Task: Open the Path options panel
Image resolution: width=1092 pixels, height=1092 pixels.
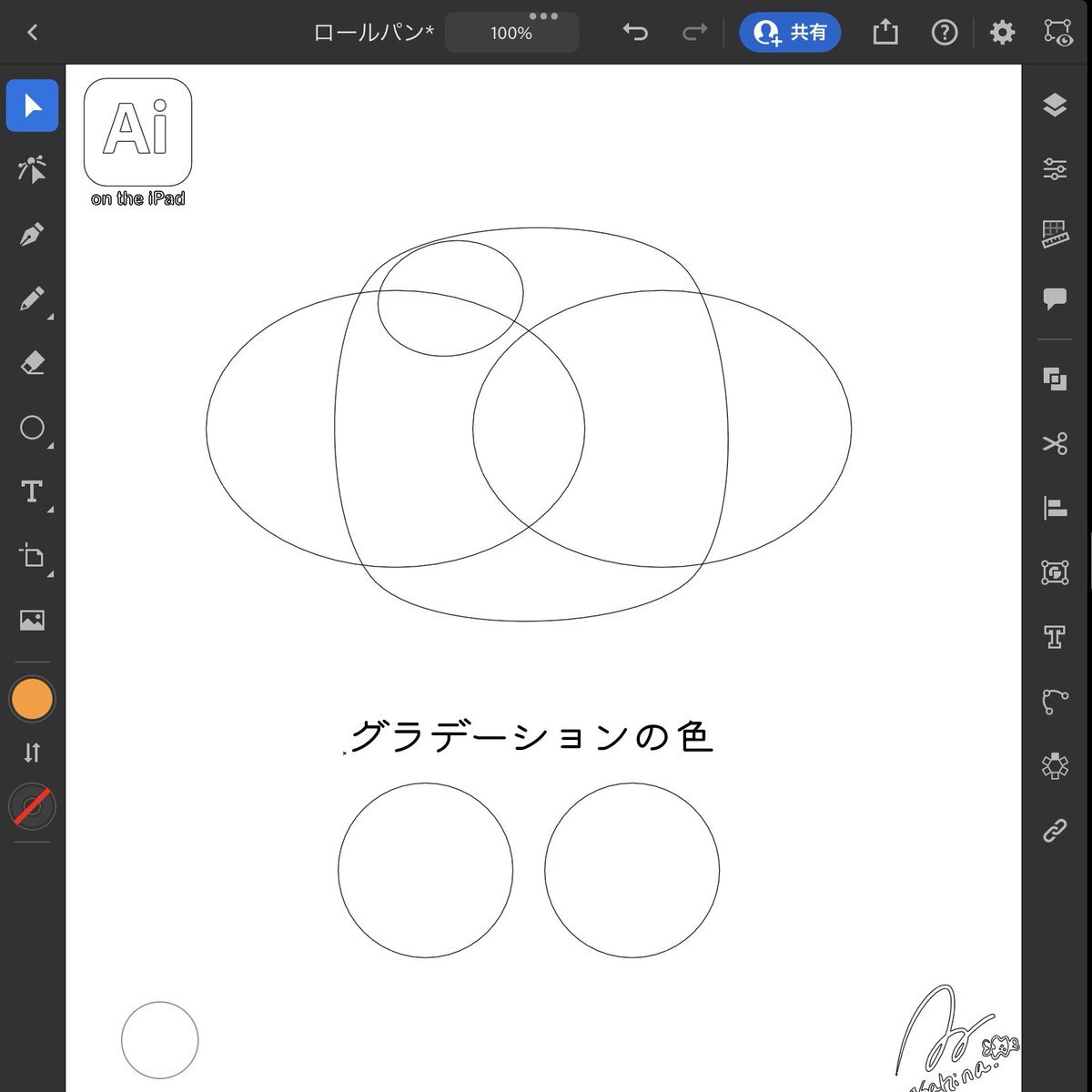Action: [x=1055, y=702]
